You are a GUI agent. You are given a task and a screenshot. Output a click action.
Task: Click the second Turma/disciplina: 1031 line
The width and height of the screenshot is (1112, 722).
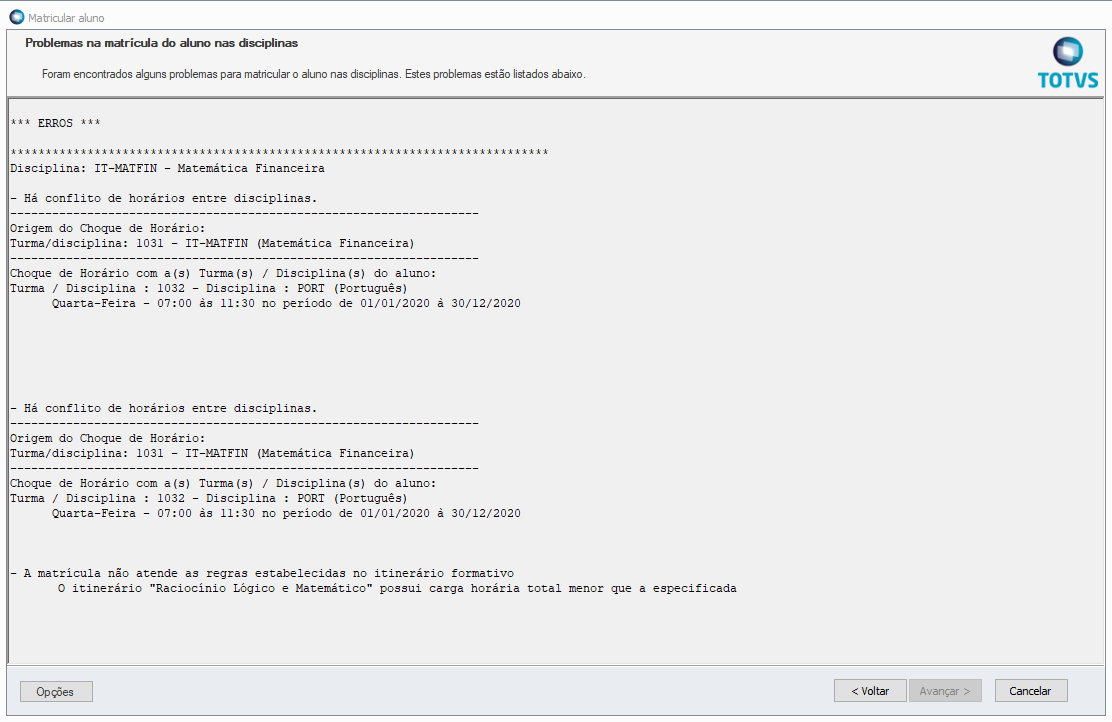click(x=212, y=453)
